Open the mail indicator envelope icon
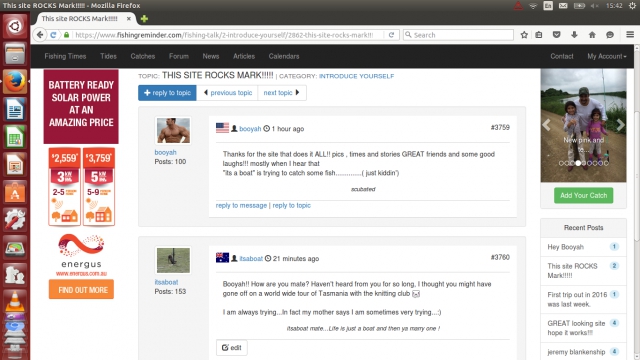 (x=563, y=6)
